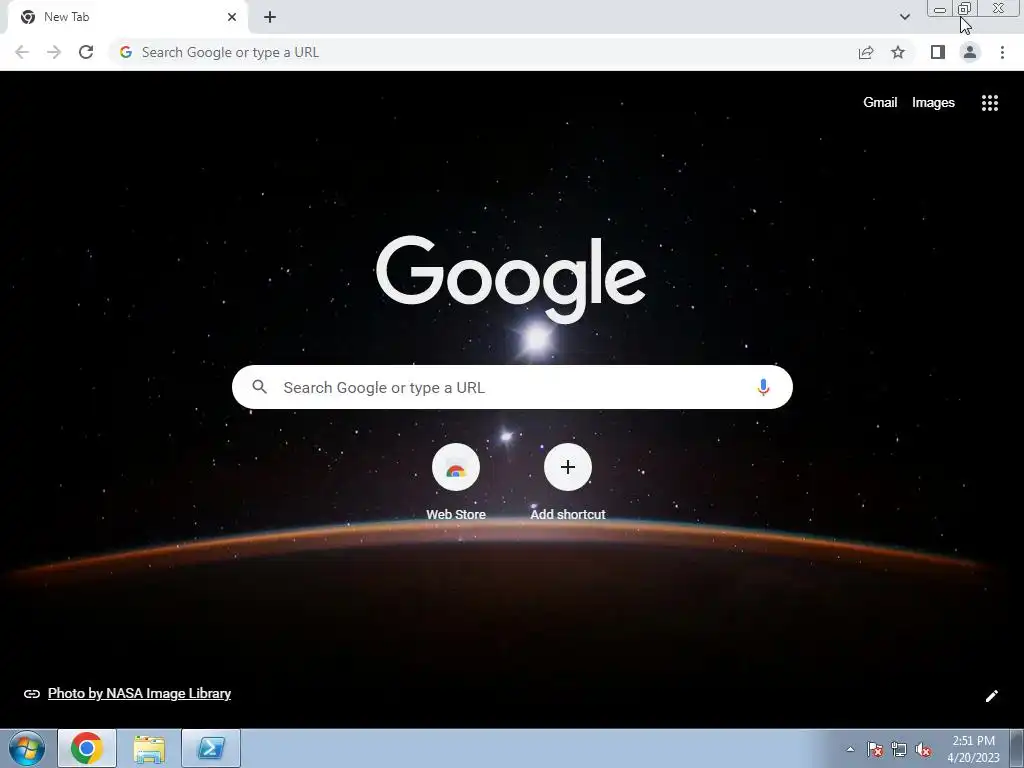Close the New Tab tab
The height and width of the screenshot is (768, 1024).
coord(232,17)
